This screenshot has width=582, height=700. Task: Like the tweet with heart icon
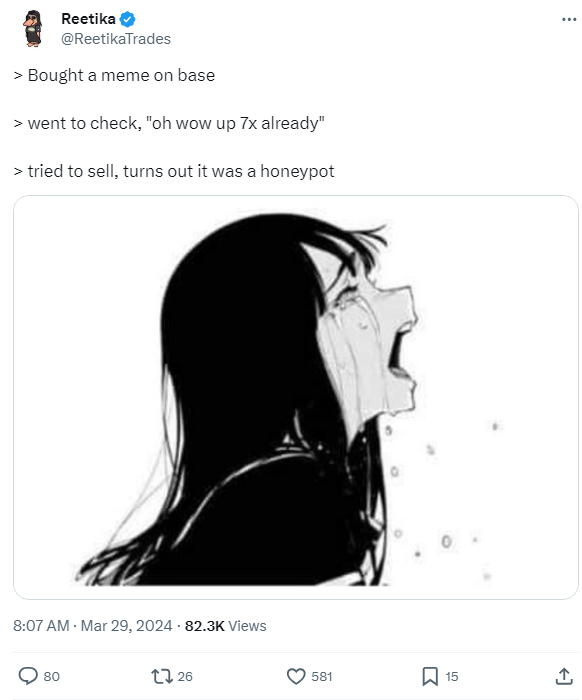295,676
